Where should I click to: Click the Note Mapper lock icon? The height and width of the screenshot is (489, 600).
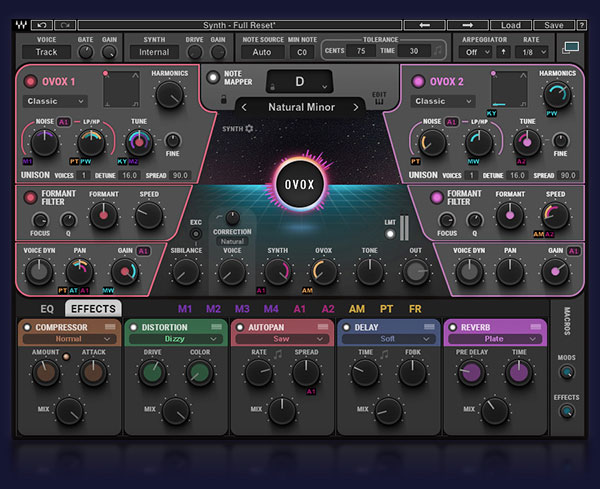[224, 99]
